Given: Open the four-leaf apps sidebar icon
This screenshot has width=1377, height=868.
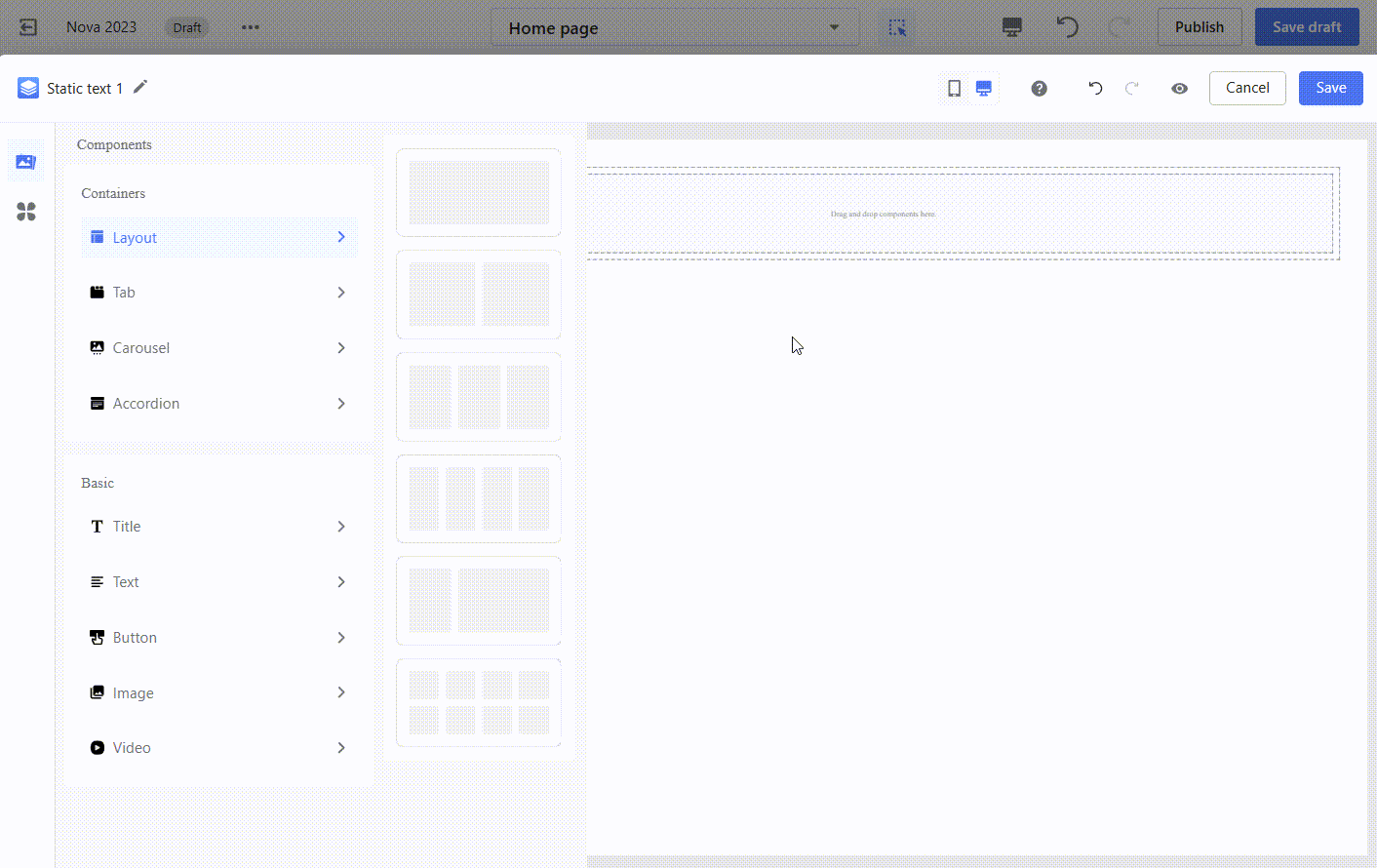Looking at the screenshot, I should coord(26,212).
